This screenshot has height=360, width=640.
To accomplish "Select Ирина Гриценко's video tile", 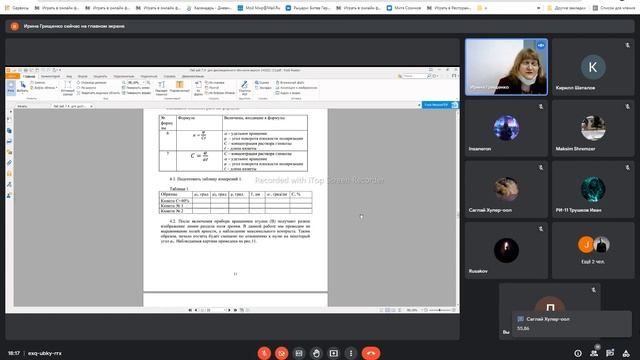I will pos(506,67).
